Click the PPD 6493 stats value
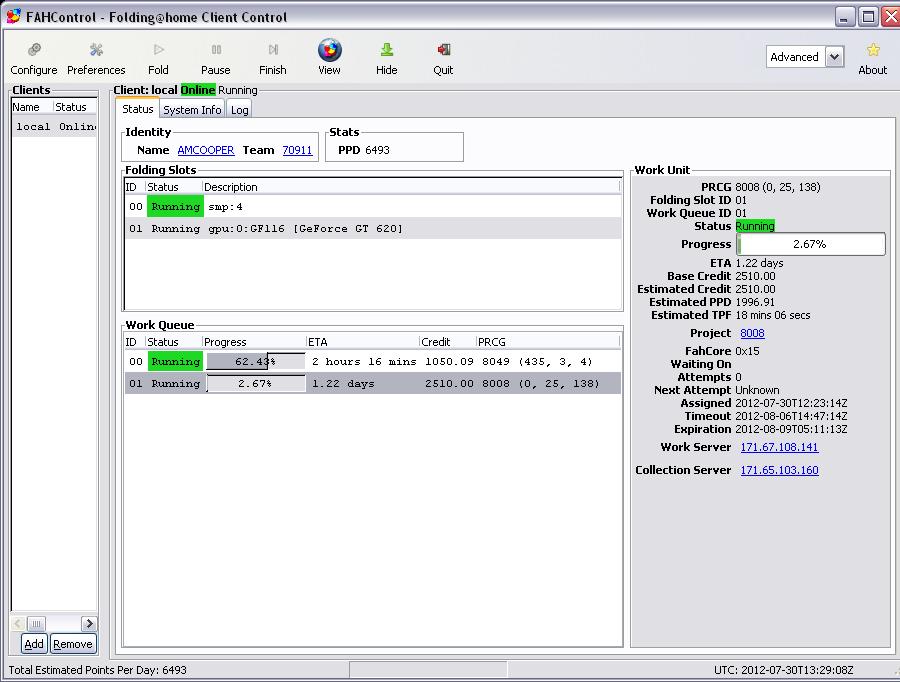900x682 pixels. 377,150
